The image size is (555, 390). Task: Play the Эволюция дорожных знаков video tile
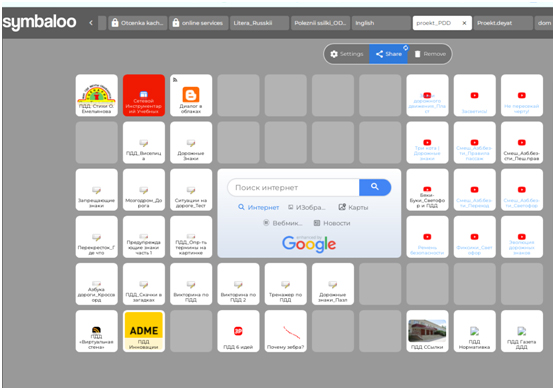(522, 237)
